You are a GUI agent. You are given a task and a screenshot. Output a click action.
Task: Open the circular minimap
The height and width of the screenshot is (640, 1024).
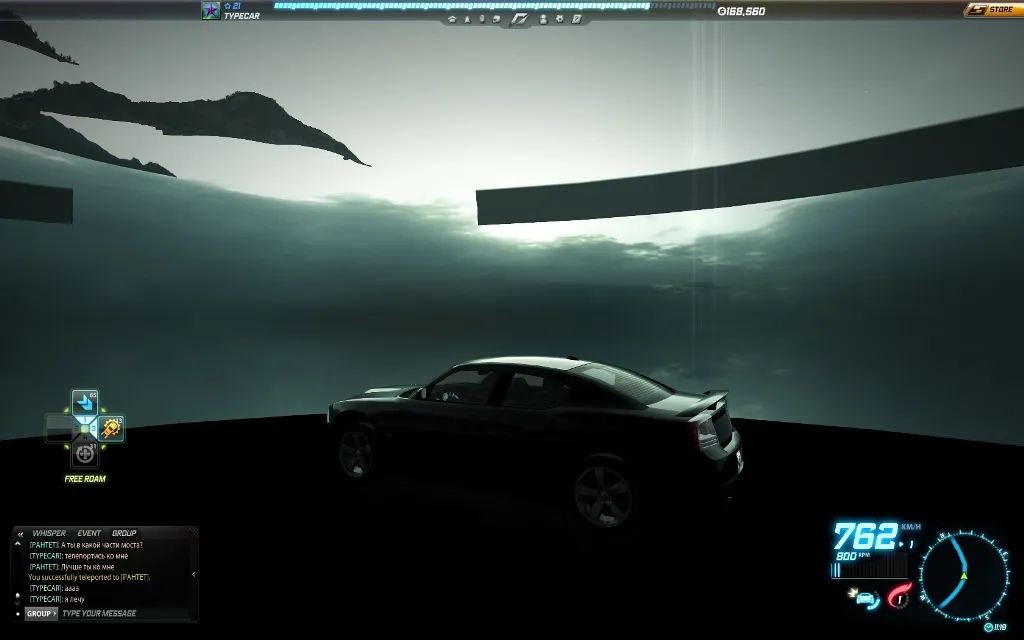(964, 576)
